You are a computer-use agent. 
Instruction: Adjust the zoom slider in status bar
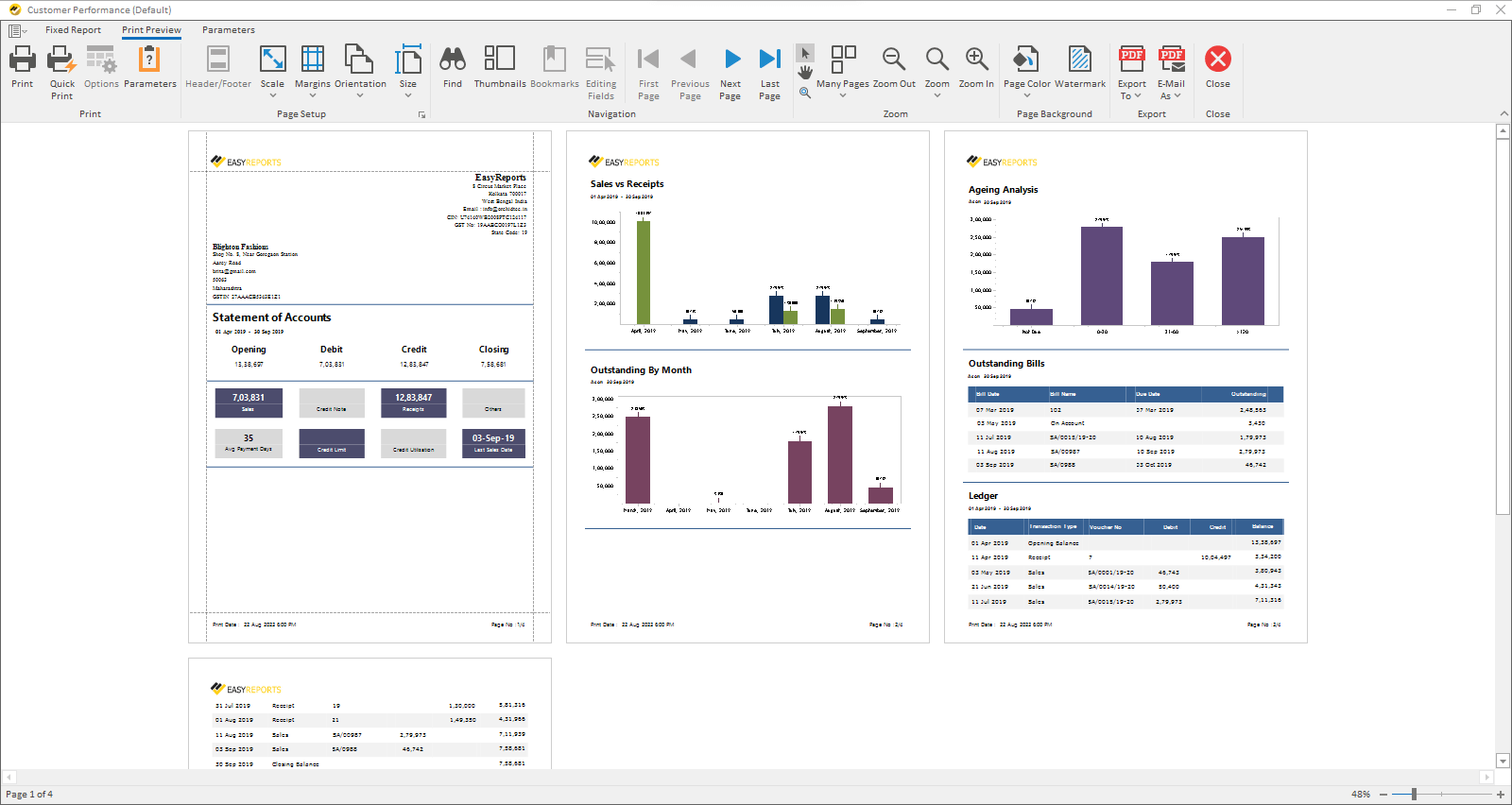tap(1414, 795)
